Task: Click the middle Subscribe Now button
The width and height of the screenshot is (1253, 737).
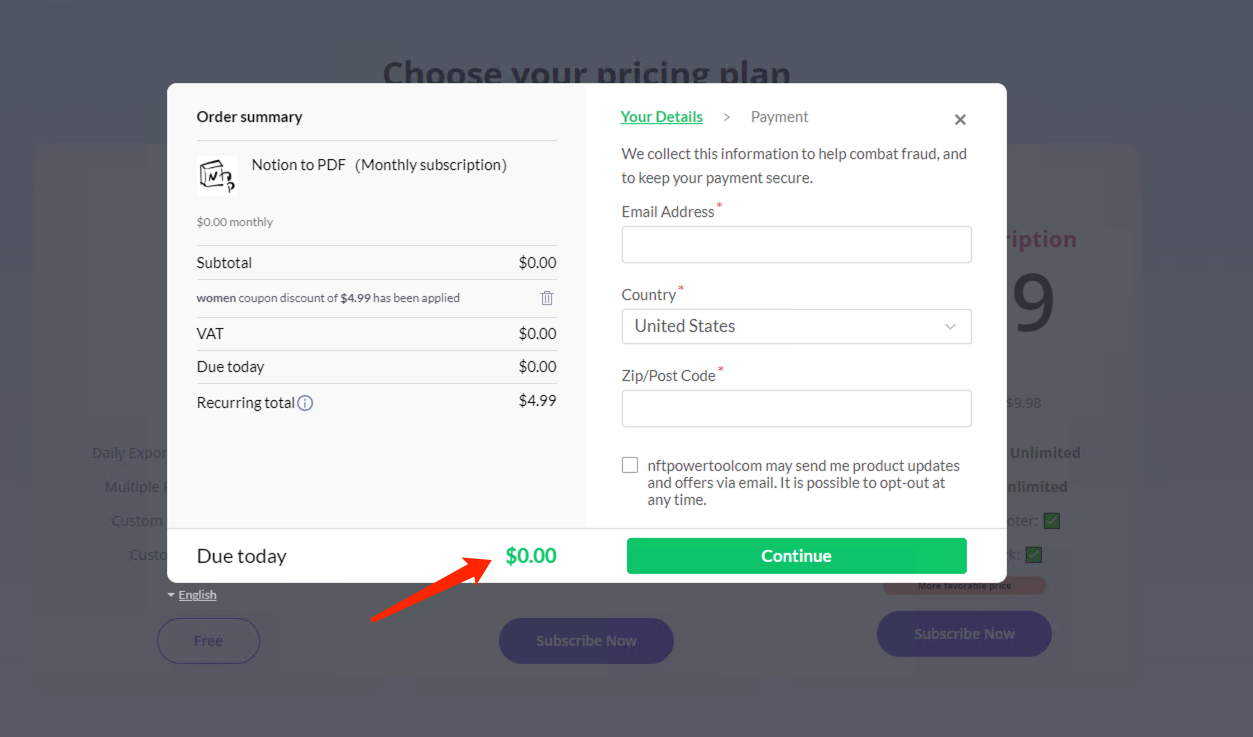Action: [x=586, y=640]
